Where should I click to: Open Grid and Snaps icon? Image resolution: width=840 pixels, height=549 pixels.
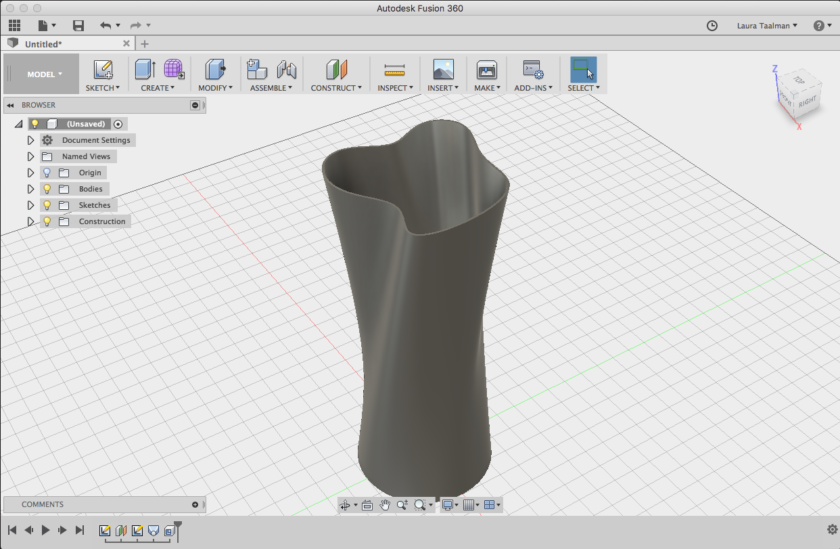(x=468, y=505)
